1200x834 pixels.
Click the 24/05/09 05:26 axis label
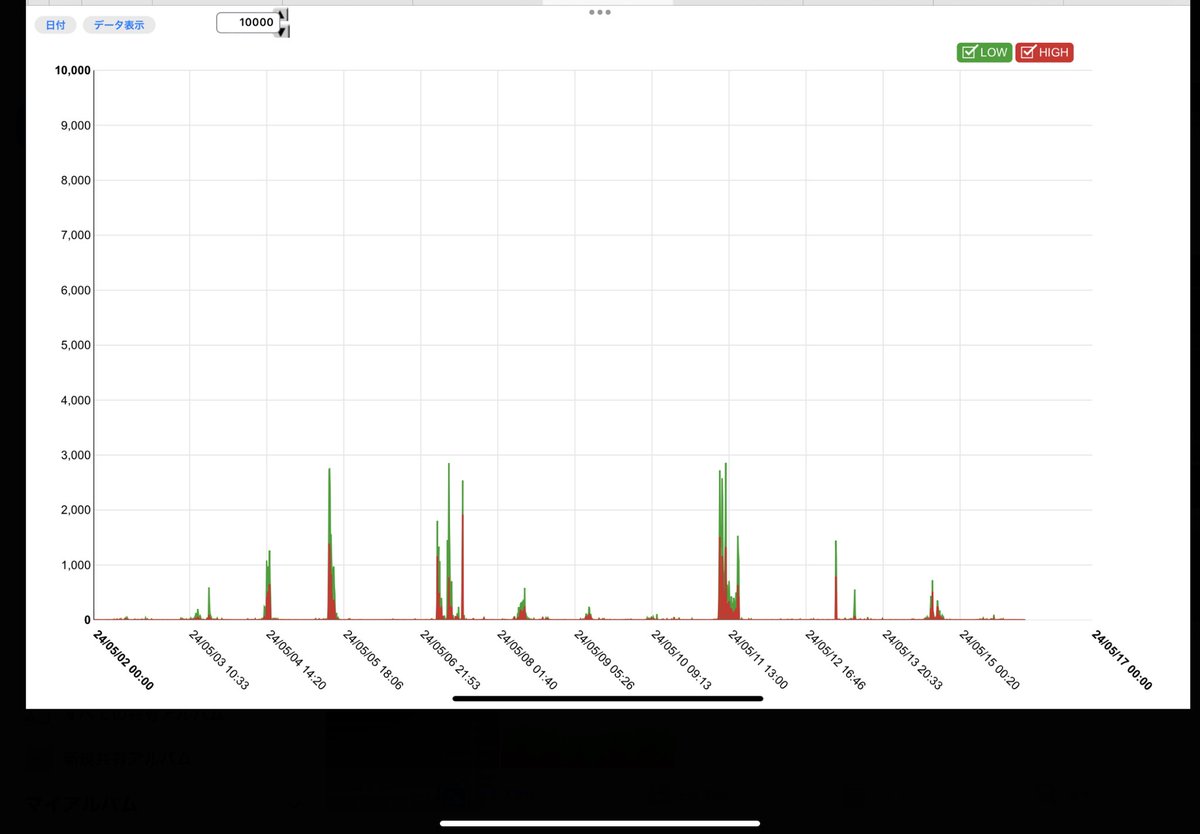point(604,660)
